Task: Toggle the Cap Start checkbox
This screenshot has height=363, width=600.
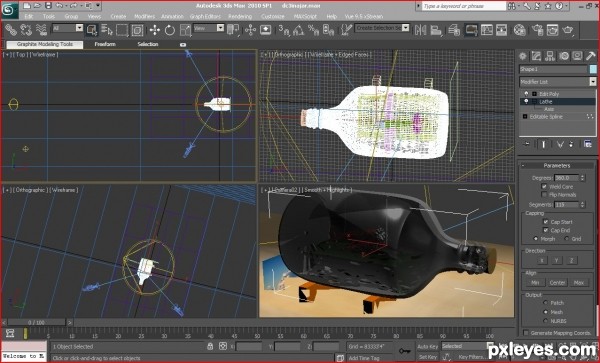Action: pos(546,222)
